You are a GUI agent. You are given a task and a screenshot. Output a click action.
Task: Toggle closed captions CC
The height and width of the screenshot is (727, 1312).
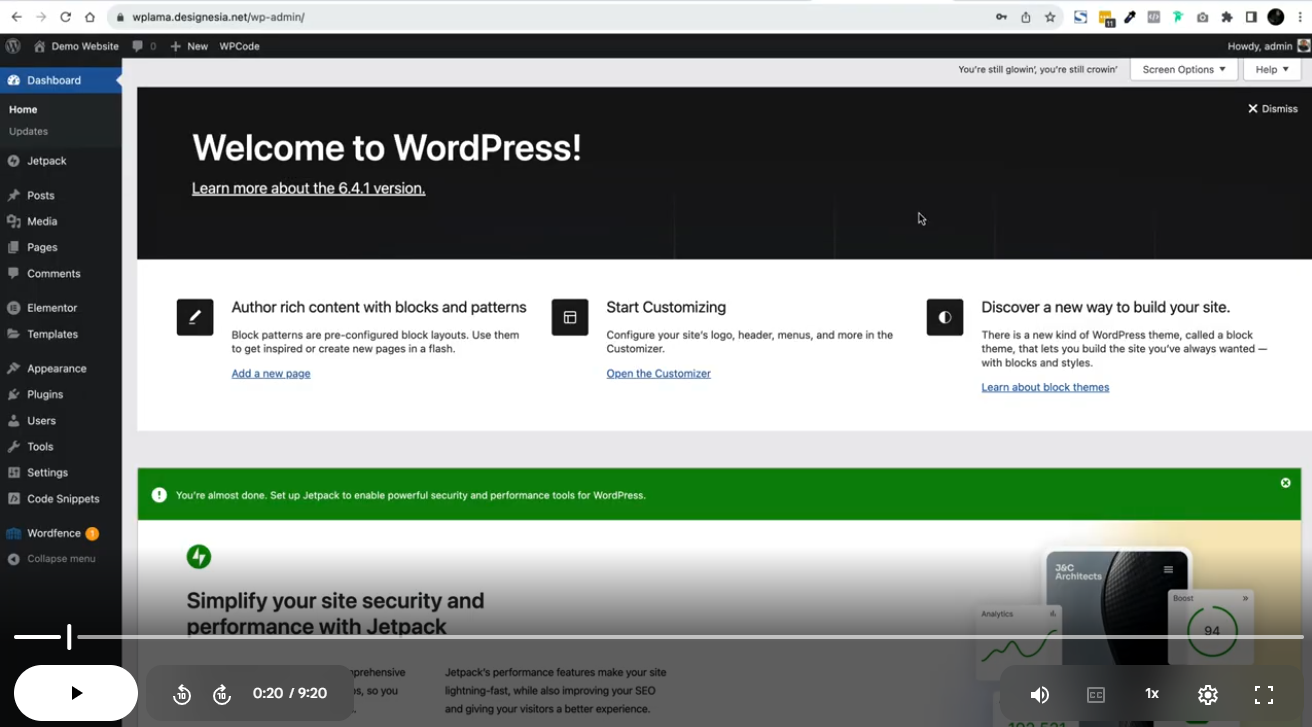[1096, 694]
